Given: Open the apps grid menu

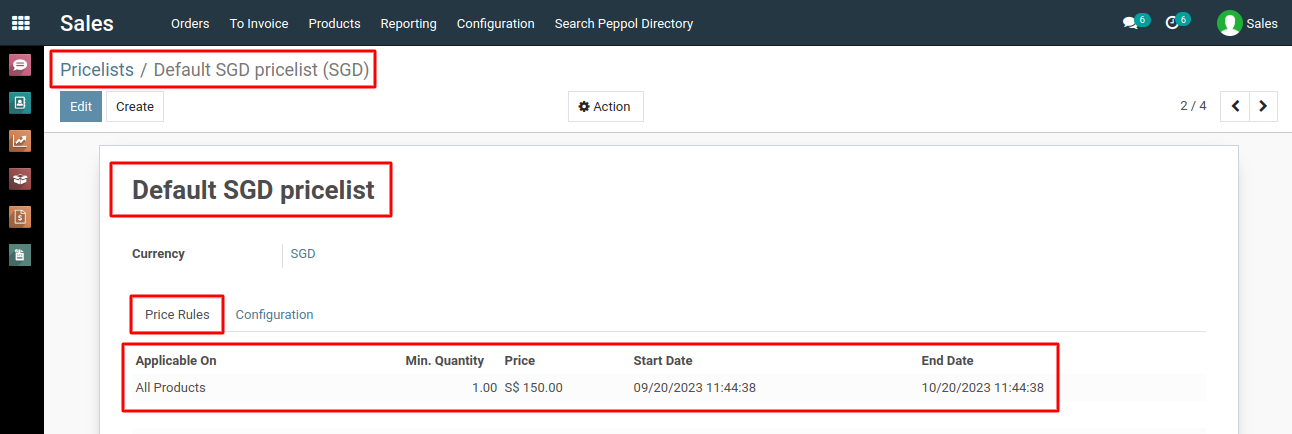Looking at the screenshot, I should point(21,23).
